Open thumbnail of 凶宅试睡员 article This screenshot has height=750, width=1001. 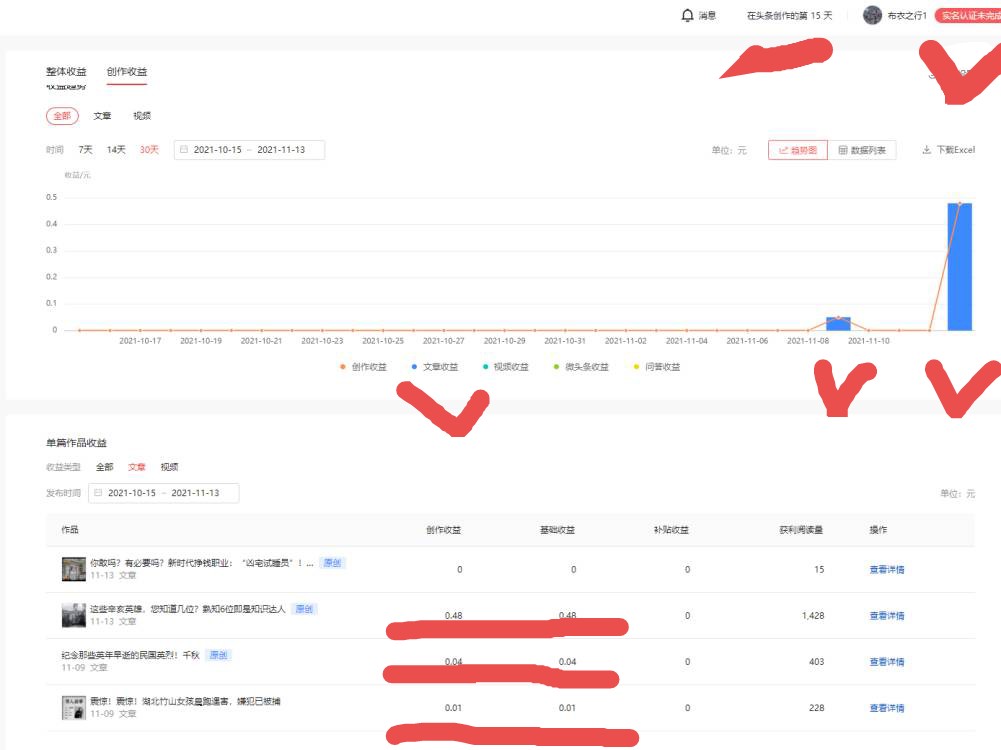(x=73, y=569)
